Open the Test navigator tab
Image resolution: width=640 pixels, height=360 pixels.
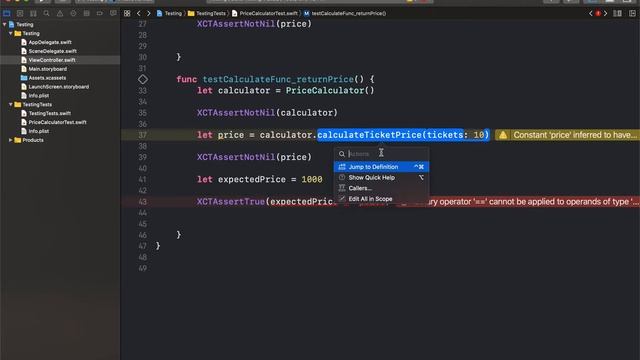[73, 13]
